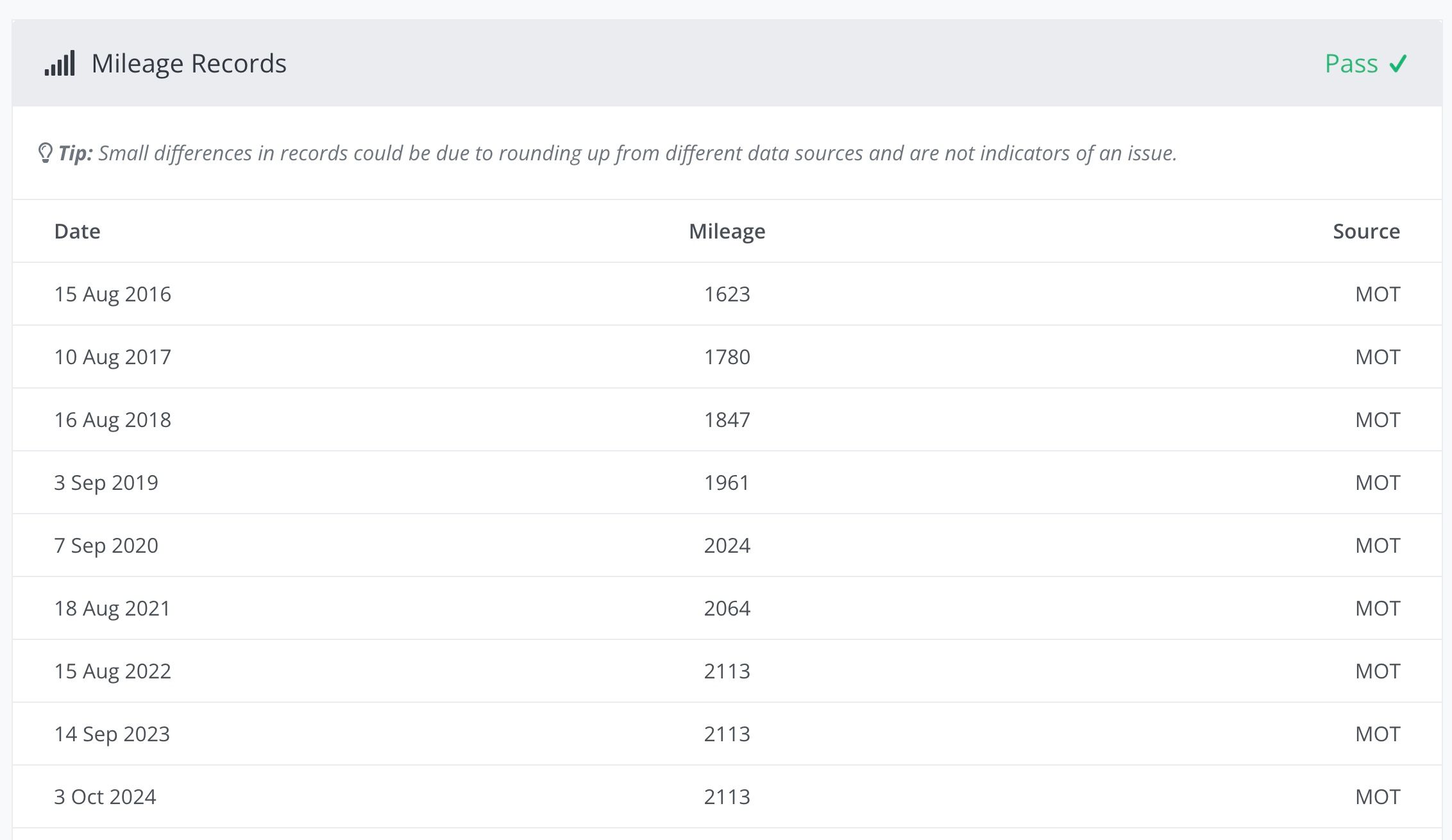The image size is (1452, 840).
Task: Click the Mileage column header
Action: [x=727, y=231]
